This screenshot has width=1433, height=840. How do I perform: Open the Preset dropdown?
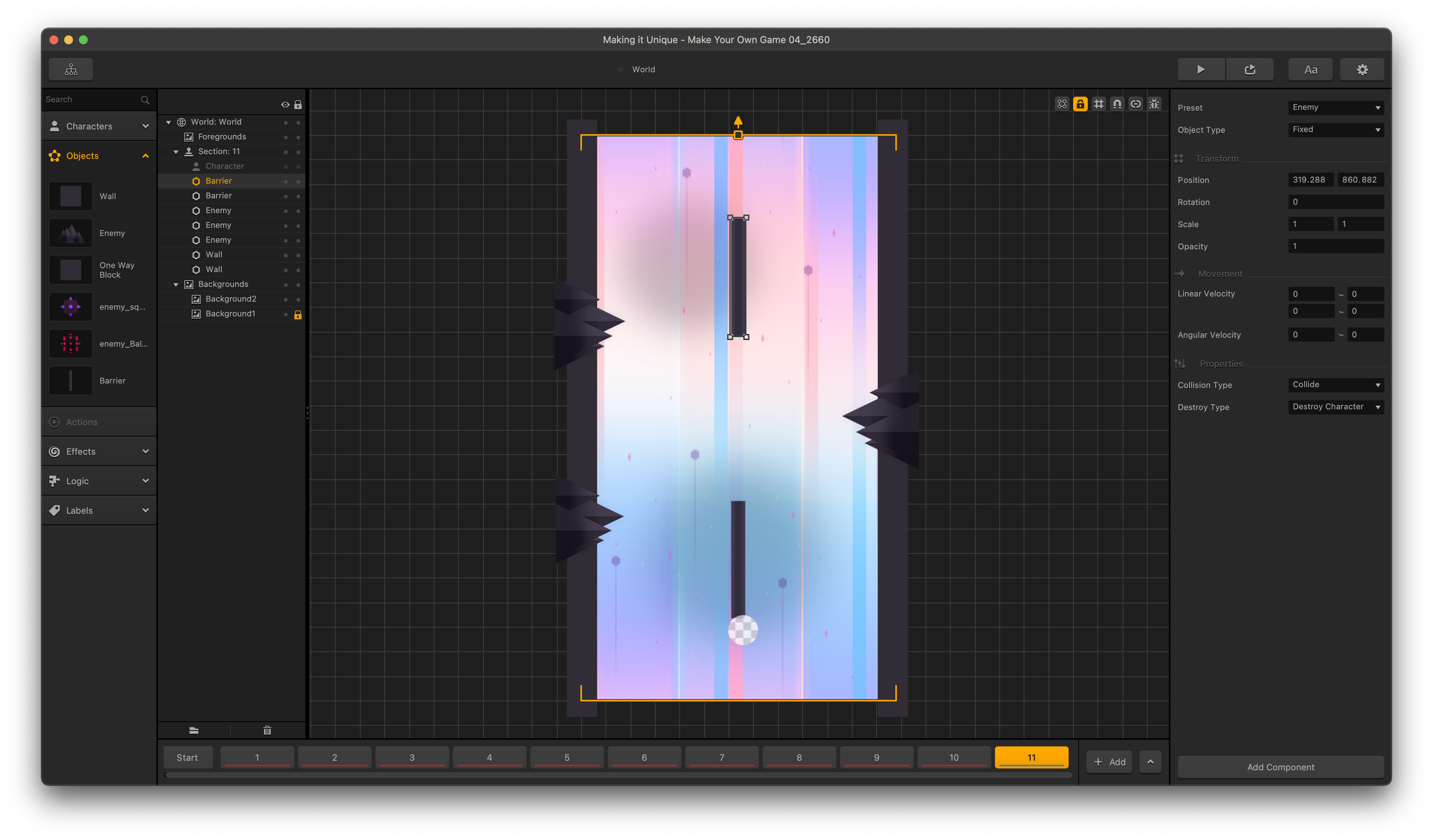[1336, 107]
